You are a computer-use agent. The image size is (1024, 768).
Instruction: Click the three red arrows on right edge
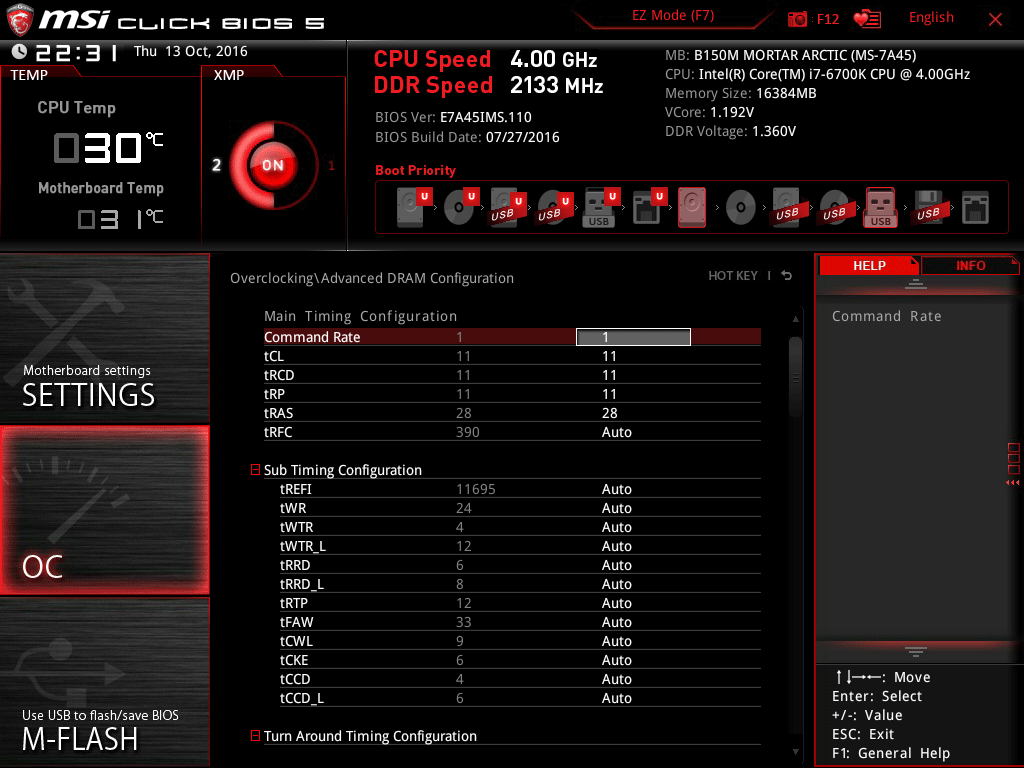tap(1012, 483)
